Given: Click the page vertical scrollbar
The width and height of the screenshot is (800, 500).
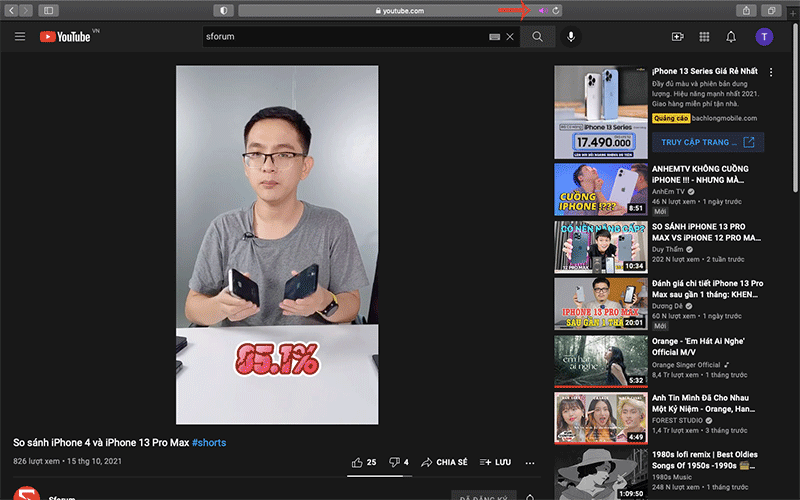Looking at the screenshot, I should click(795, 109).
